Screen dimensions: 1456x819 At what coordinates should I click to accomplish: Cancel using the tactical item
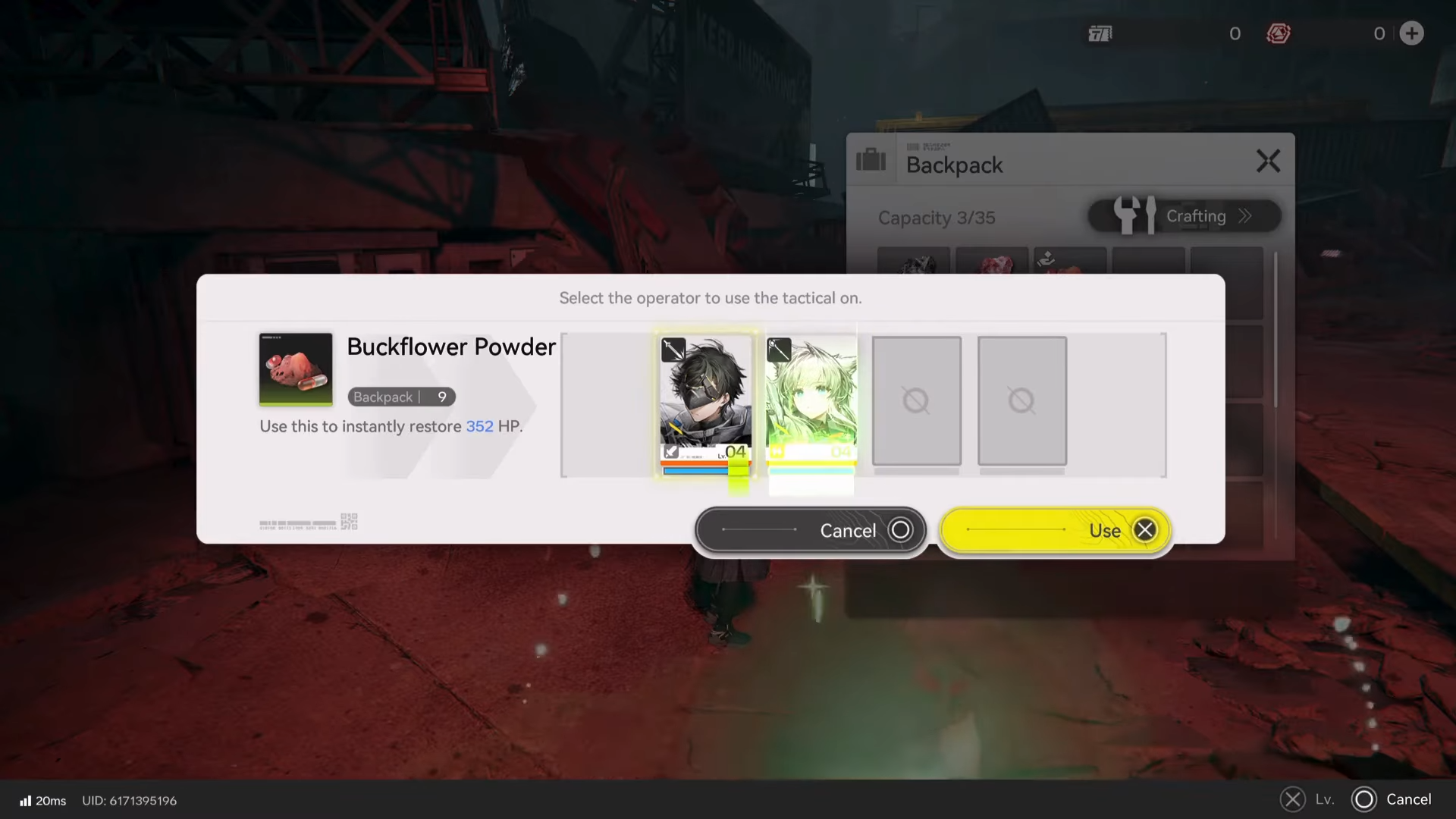coord(810,530)
